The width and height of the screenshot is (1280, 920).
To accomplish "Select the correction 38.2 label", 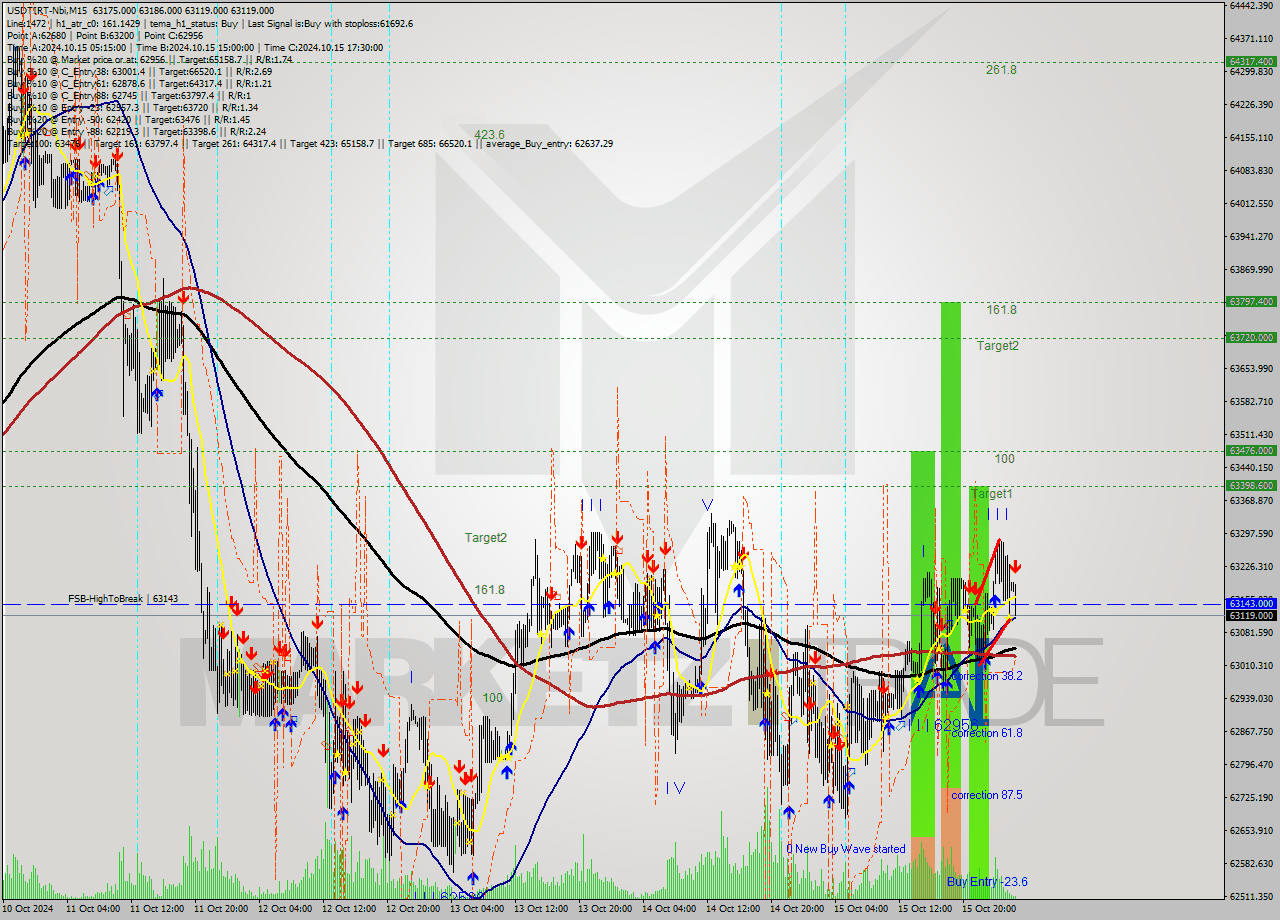I will tap(987, 677).
